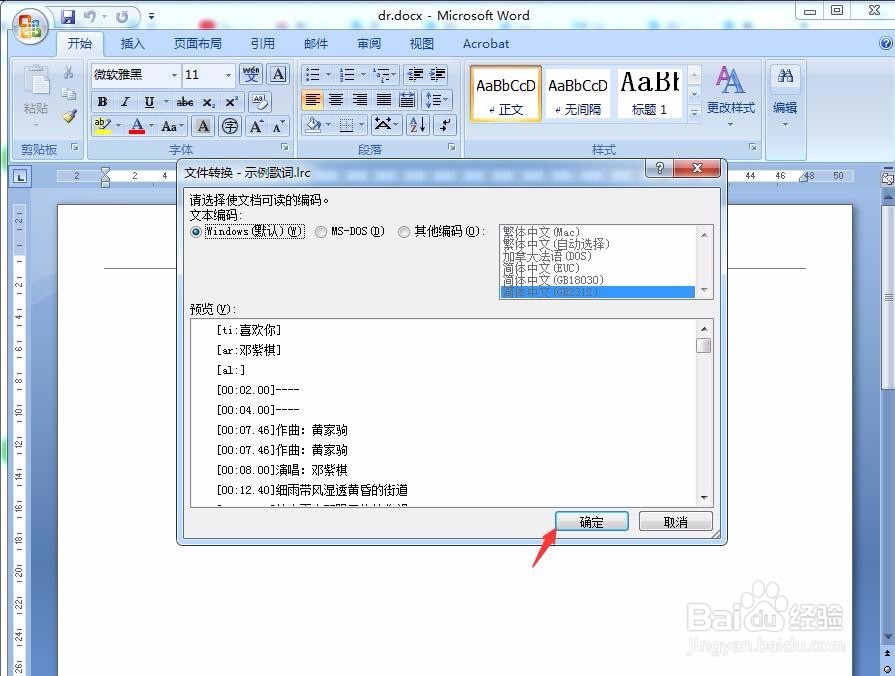
Task: Select 其他编码 radio button
Action: (404, 232)
